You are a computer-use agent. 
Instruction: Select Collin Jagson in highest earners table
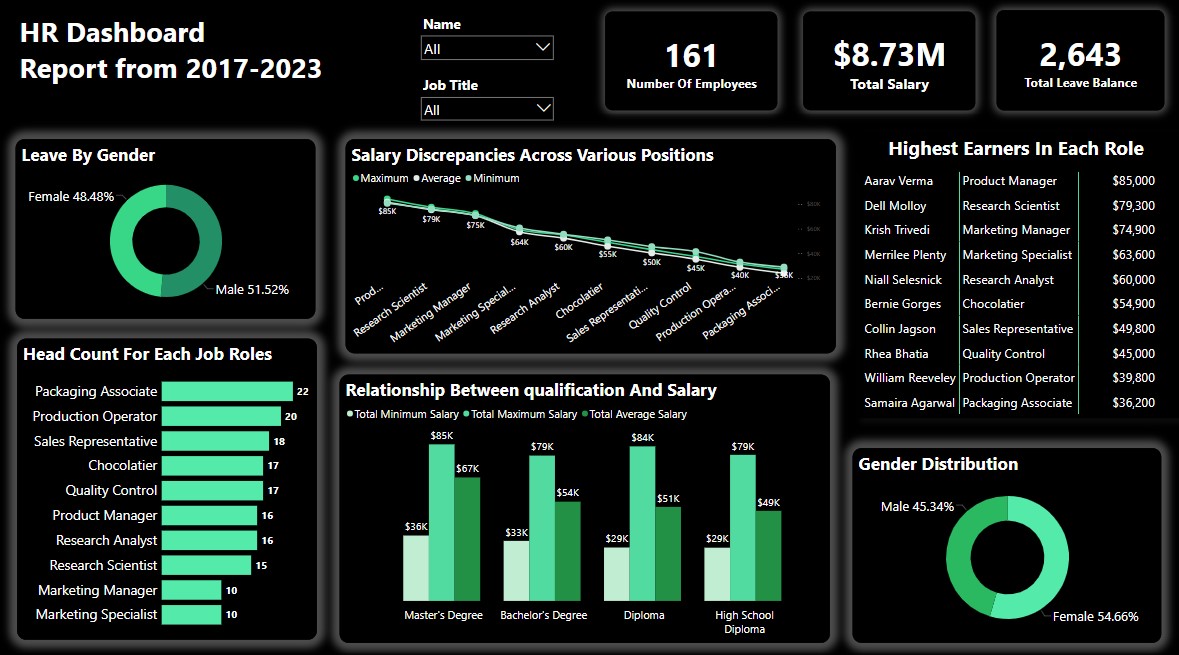pos(900,329)
